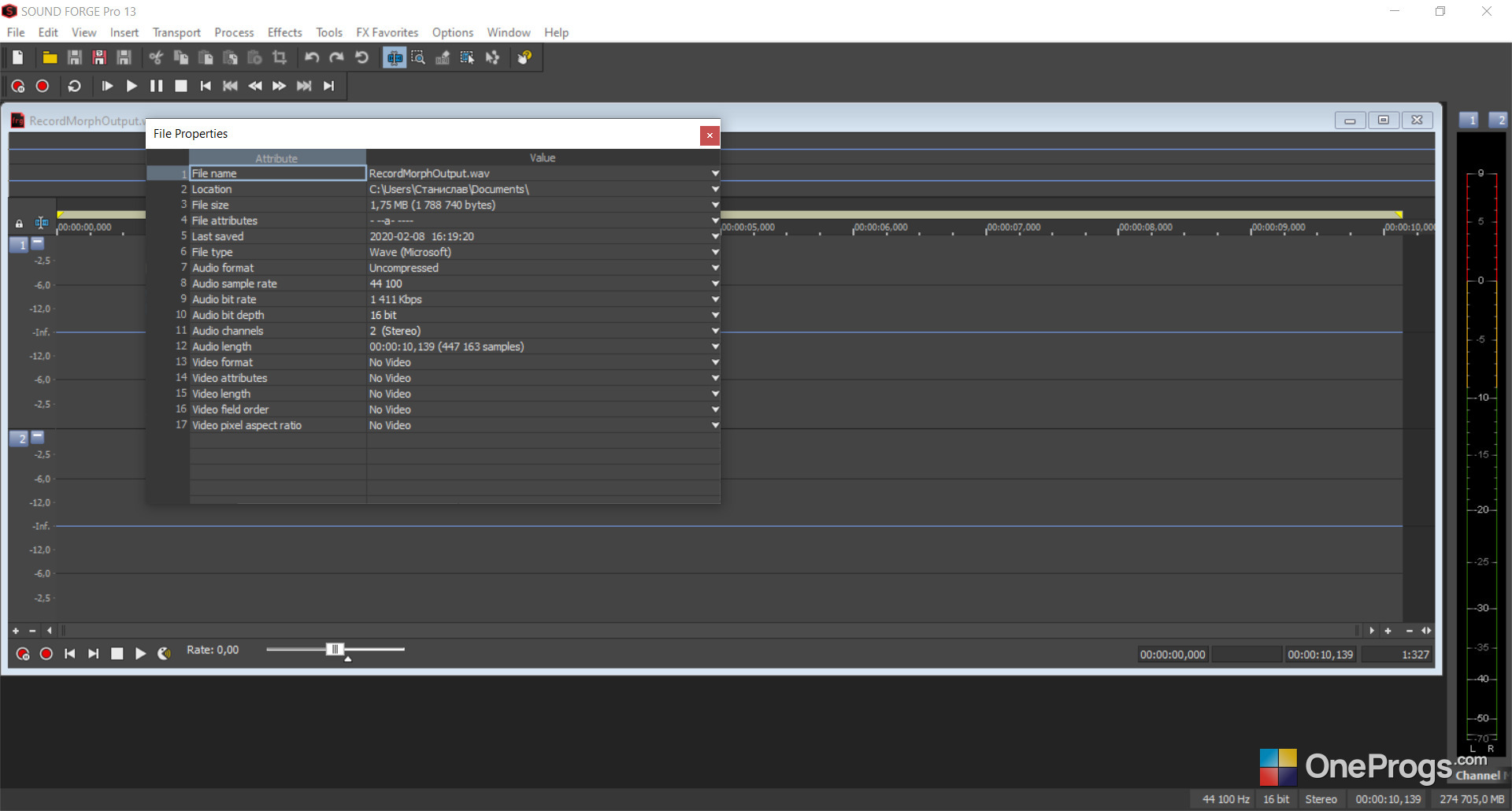Viewport: 1512px width, 811px height.
Task: Open the dropdown arrow for Video pixel aspect ratio
Action: (715, 425)
